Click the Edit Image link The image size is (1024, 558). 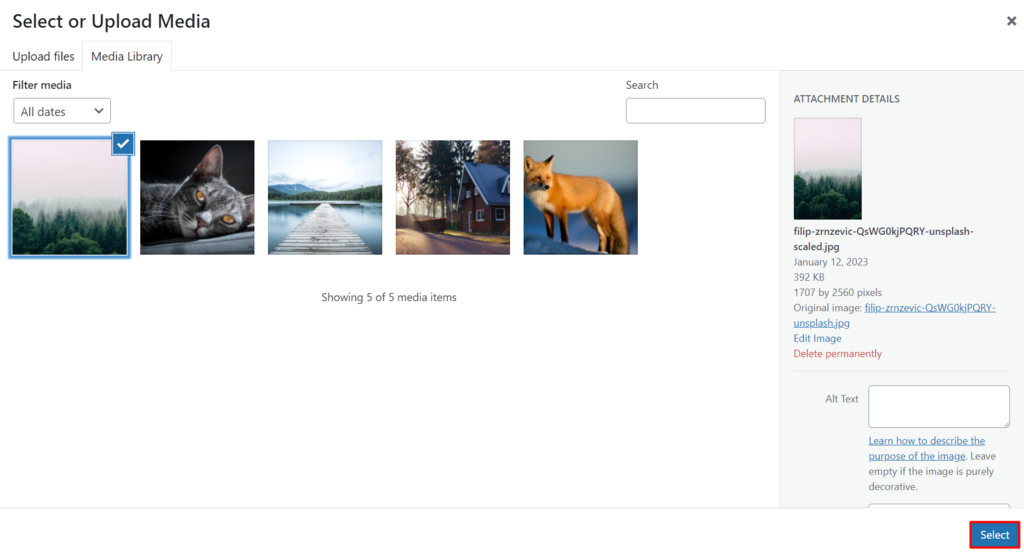pyautogui.click(x=817, y=338)
